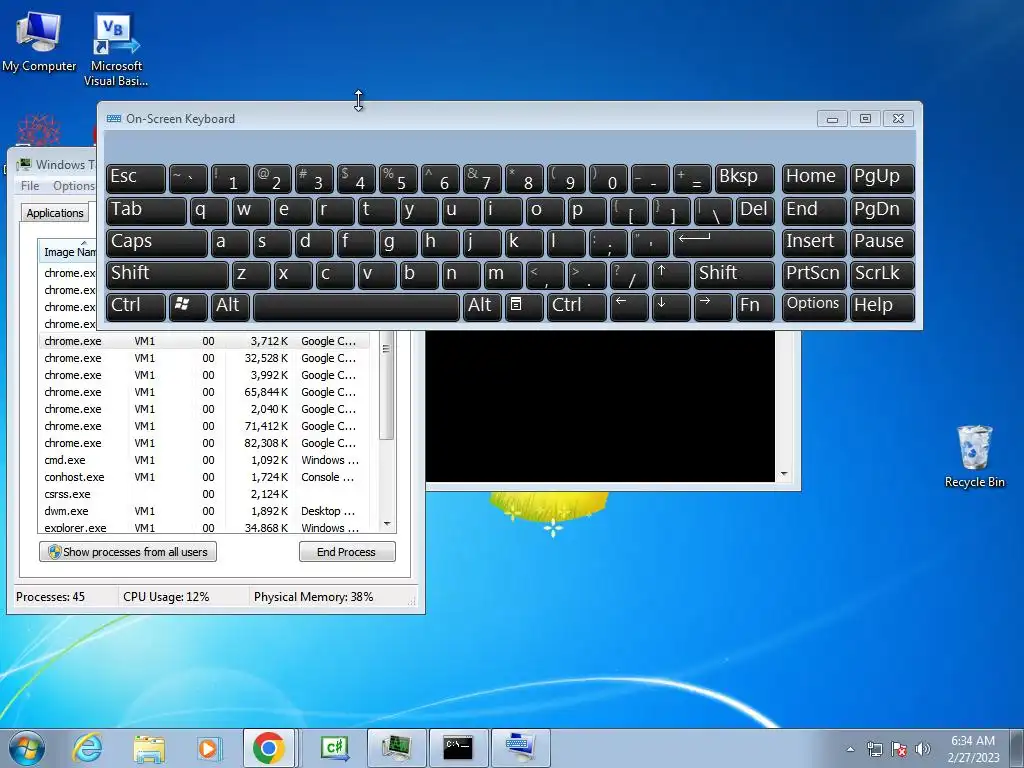
Task: Launch Internet Explorer from the taskbar
Action: (88, 748)
